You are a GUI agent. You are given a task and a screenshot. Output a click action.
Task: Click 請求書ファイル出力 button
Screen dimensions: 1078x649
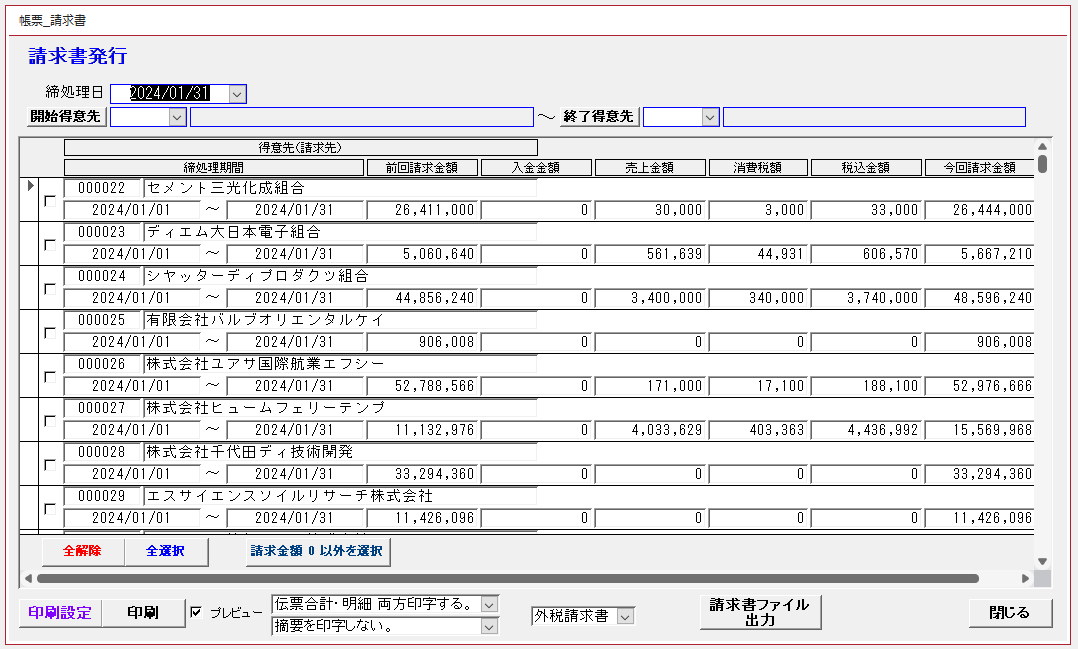click(x=759, y=612)
